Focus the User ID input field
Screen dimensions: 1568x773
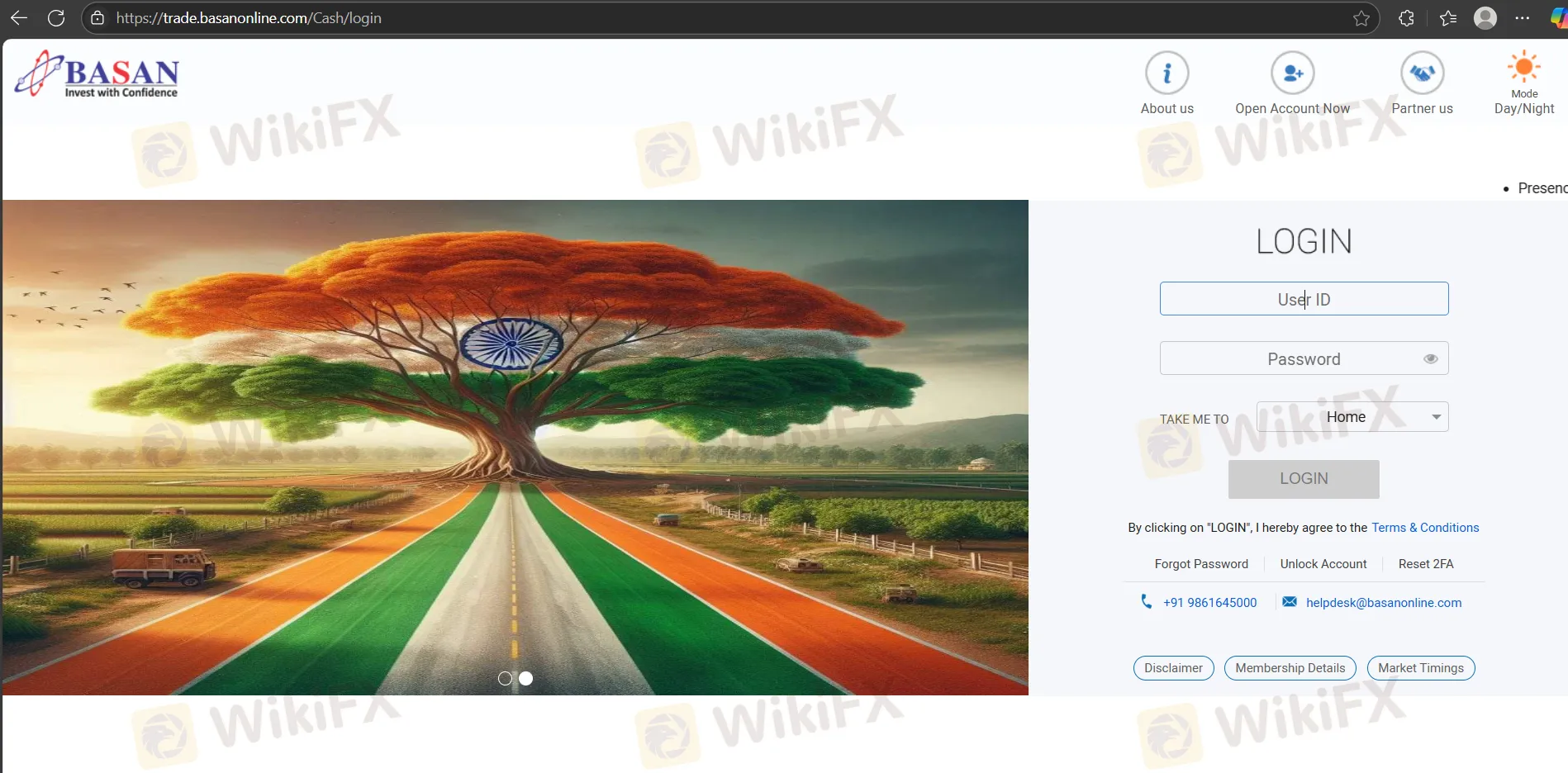point(1303,299)
